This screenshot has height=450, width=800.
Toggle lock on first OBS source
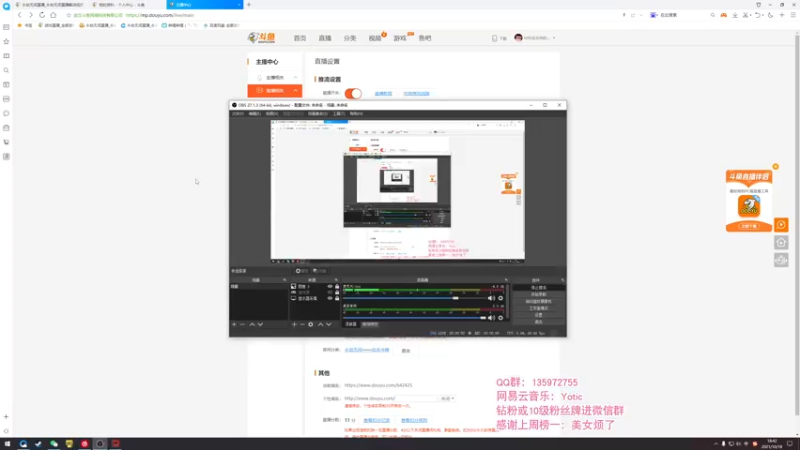pyautogui.click(x=337, y=287)
